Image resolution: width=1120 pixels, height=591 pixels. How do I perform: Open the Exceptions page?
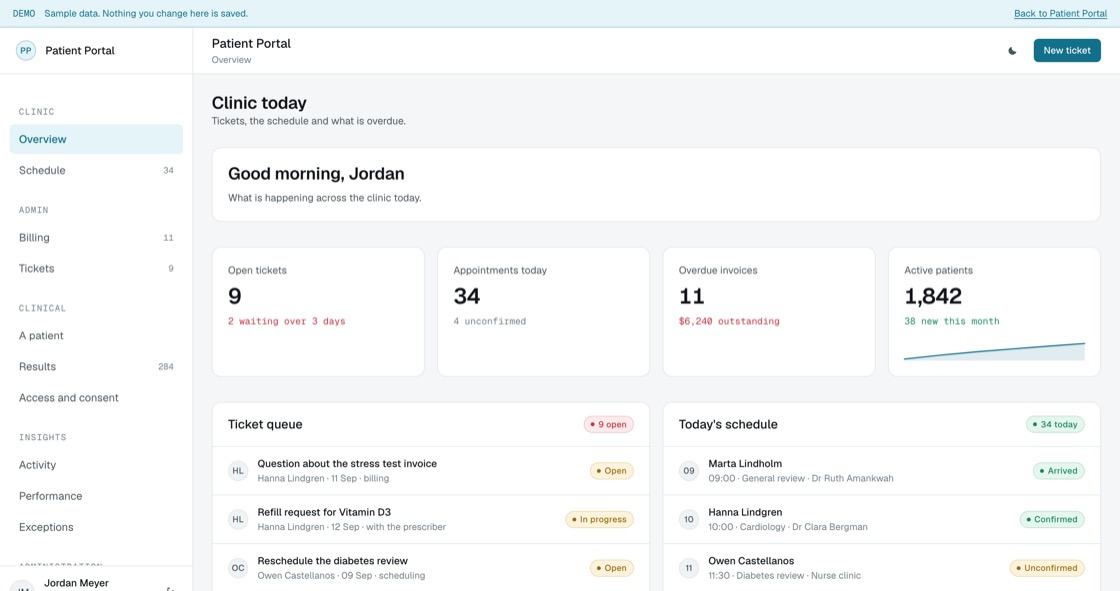click(x=96, y=527)
